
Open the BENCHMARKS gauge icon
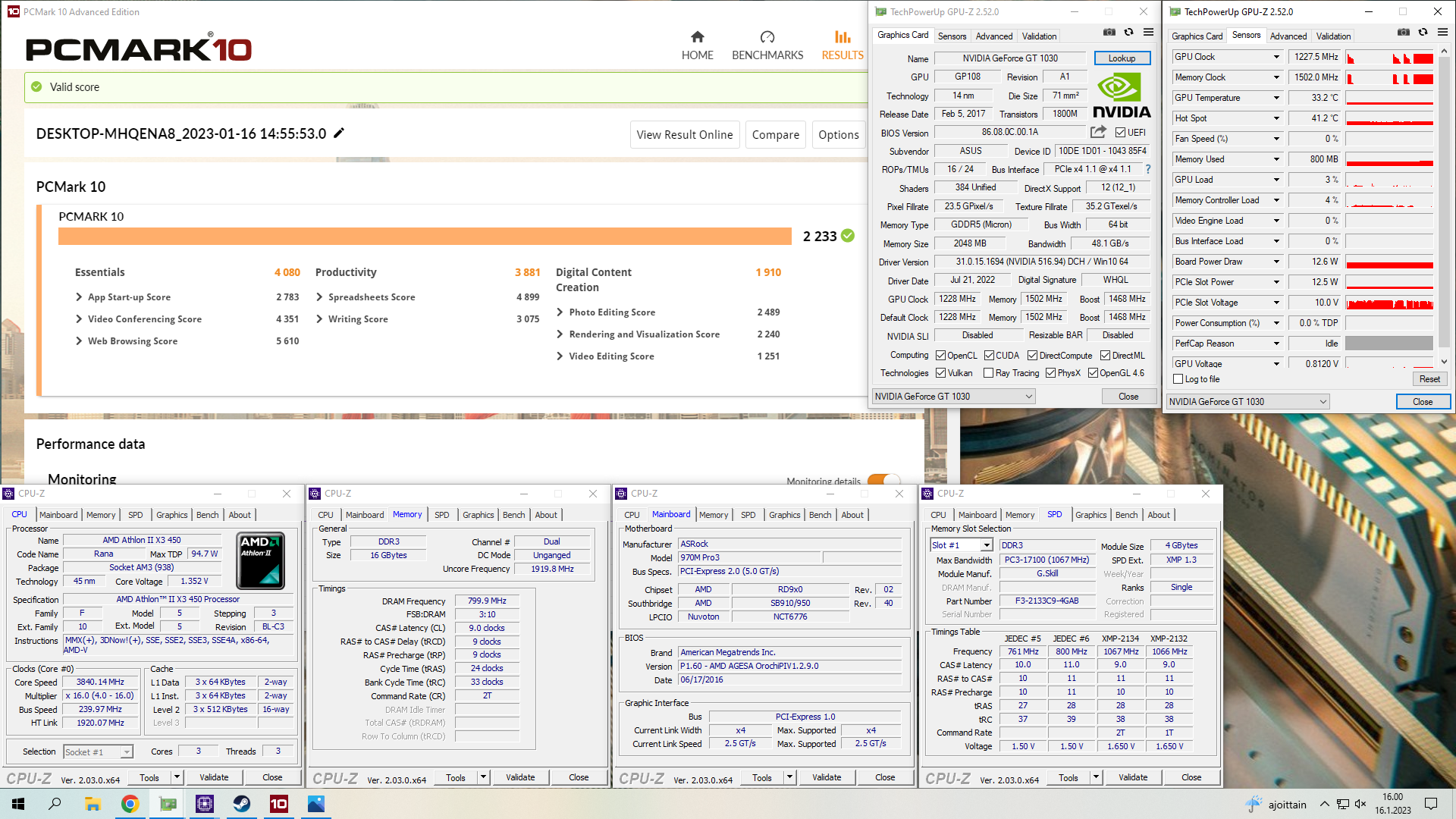point(767,36)
